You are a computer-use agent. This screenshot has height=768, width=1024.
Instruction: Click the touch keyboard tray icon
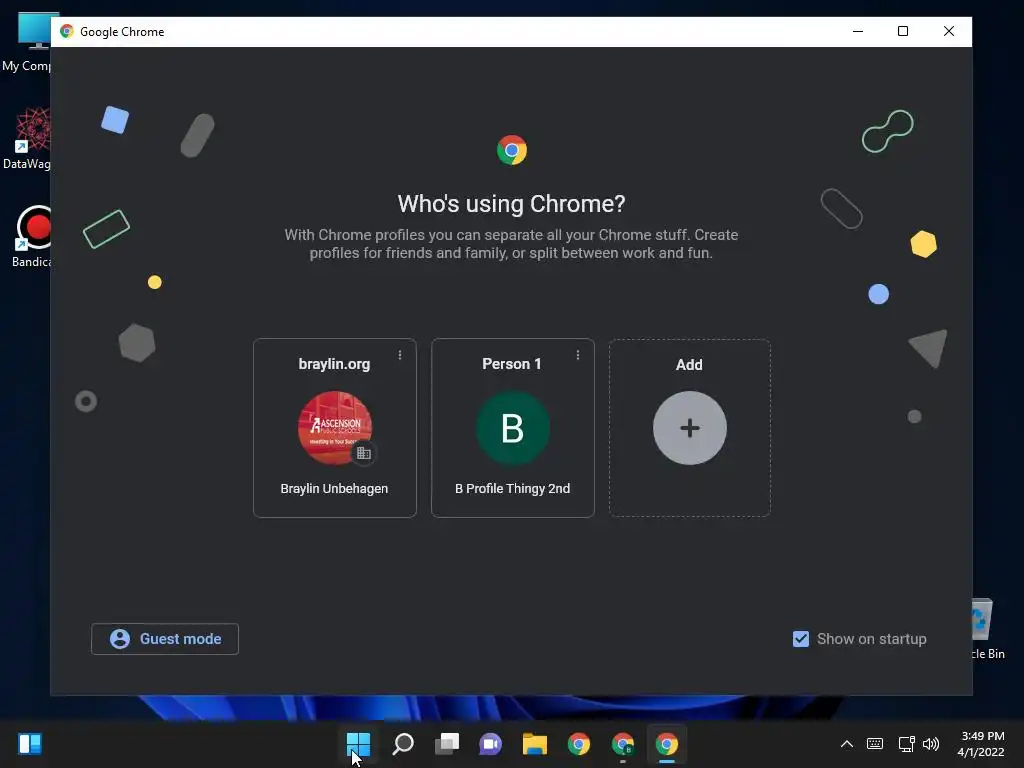point(875,744)
